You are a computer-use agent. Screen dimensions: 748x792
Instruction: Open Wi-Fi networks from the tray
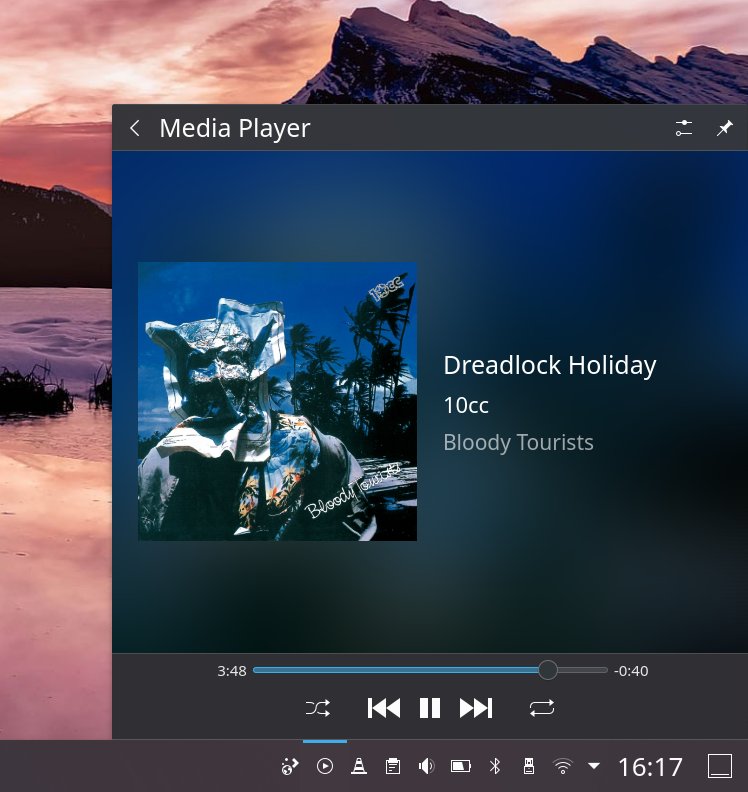coord(563,766)
